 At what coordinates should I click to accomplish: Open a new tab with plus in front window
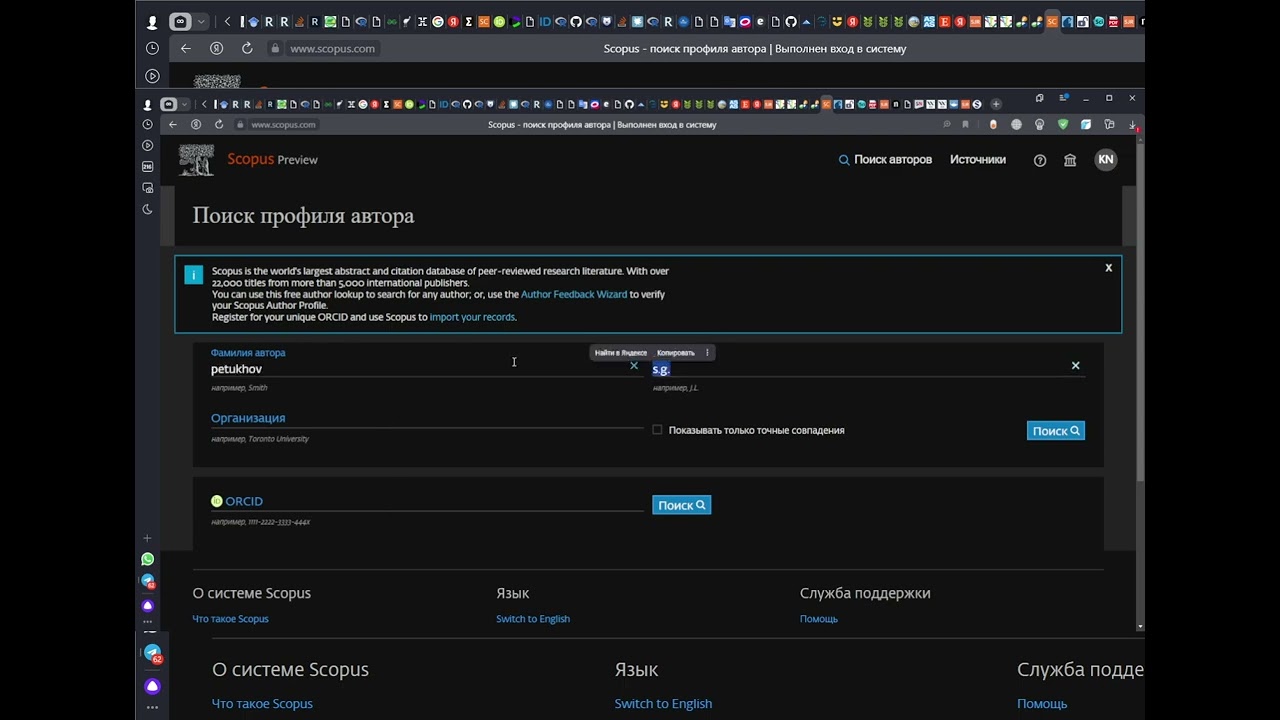pyautogui.click(x=996, y=104)
